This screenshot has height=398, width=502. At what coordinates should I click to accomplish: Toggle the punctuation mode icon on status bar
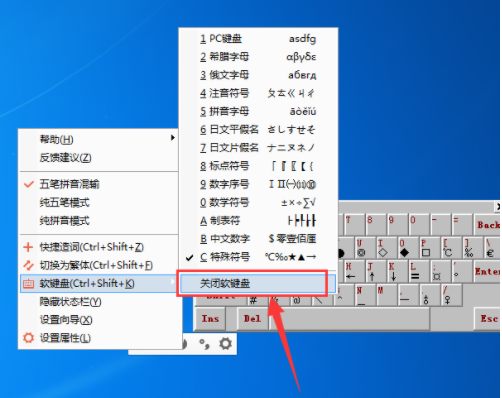(x=204, y=344)
